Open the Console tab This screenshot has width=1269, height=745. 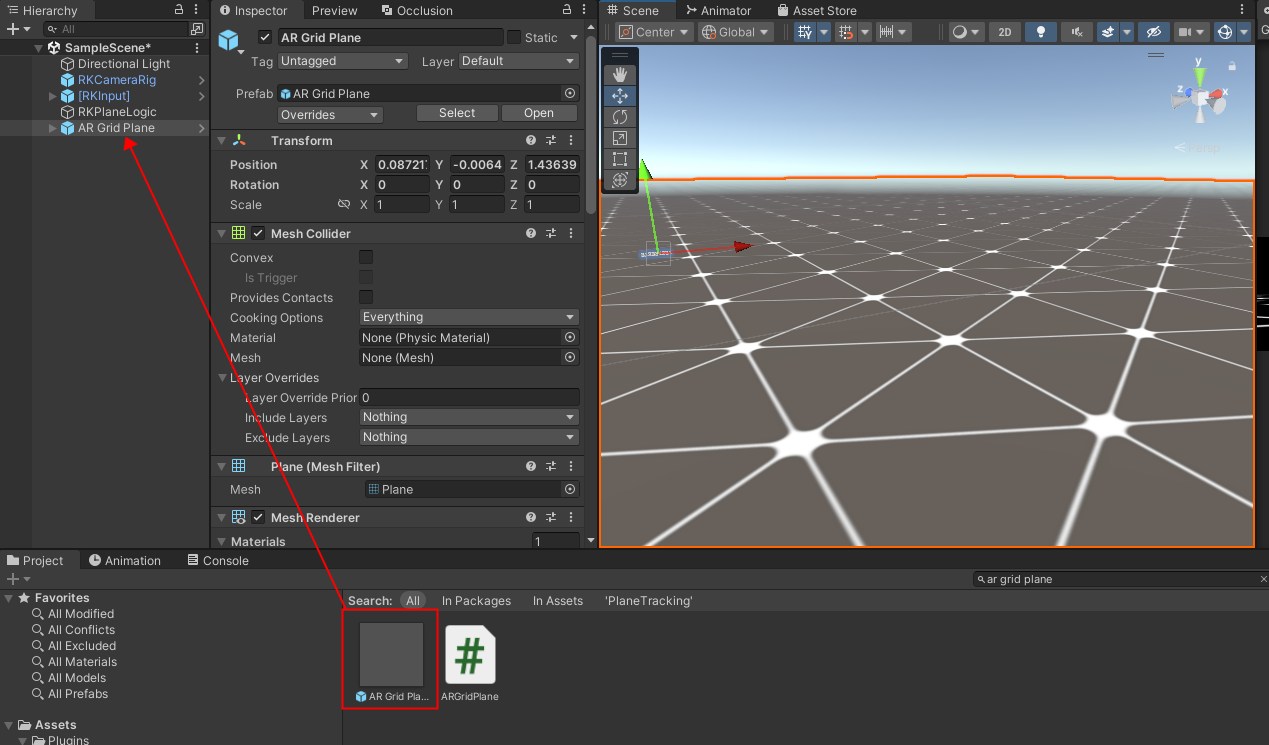coord(217,560)
